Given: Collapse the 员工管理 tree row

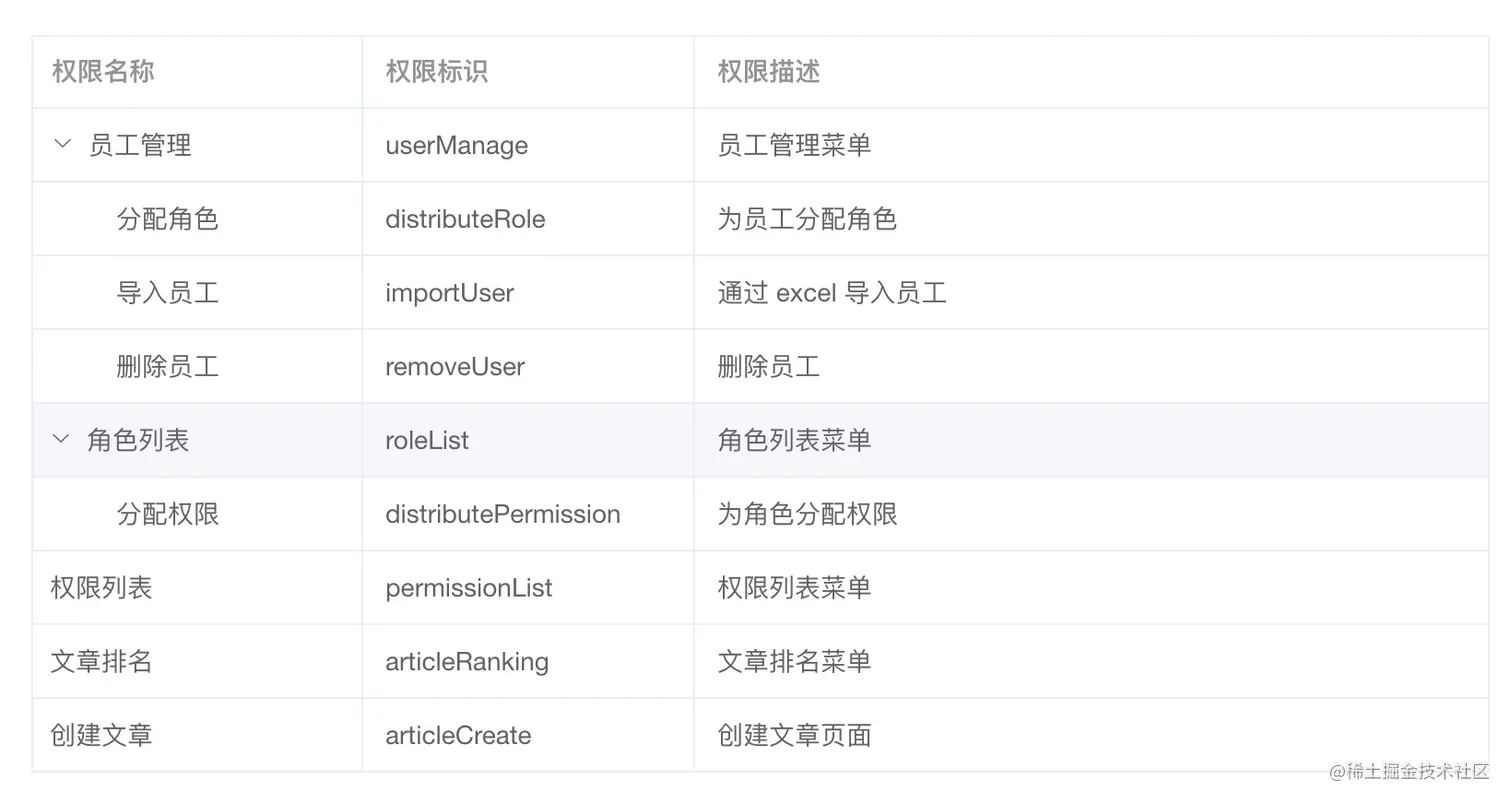Looking at the screenshot, I should click(x=62, y=144).
